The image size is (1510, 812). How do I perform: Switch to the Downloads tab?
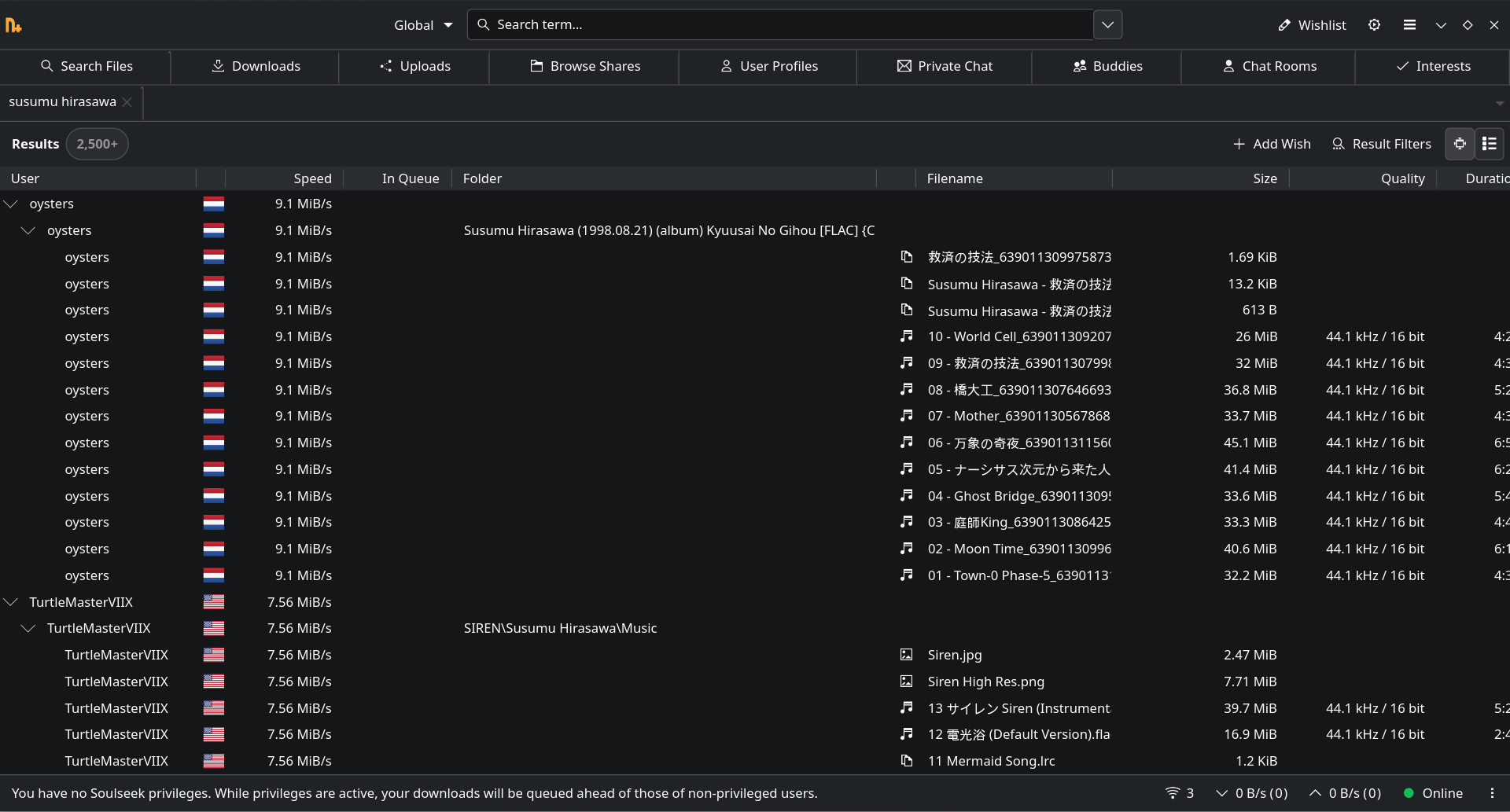pyautogui.click(x=256, y=66)
